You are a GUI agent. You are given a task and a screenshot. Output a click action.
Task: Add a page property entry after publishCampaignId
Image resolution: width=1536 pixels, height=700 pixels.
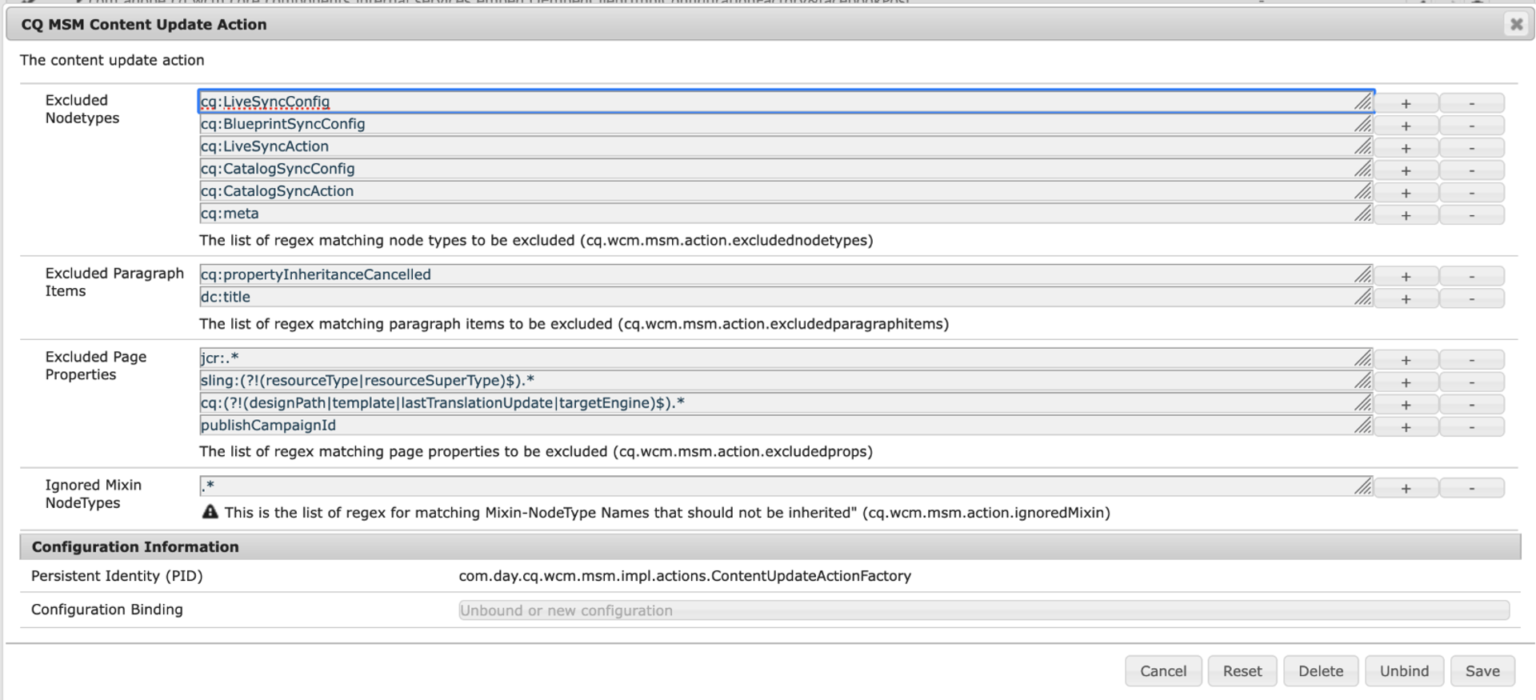[x=1406, y=425]
